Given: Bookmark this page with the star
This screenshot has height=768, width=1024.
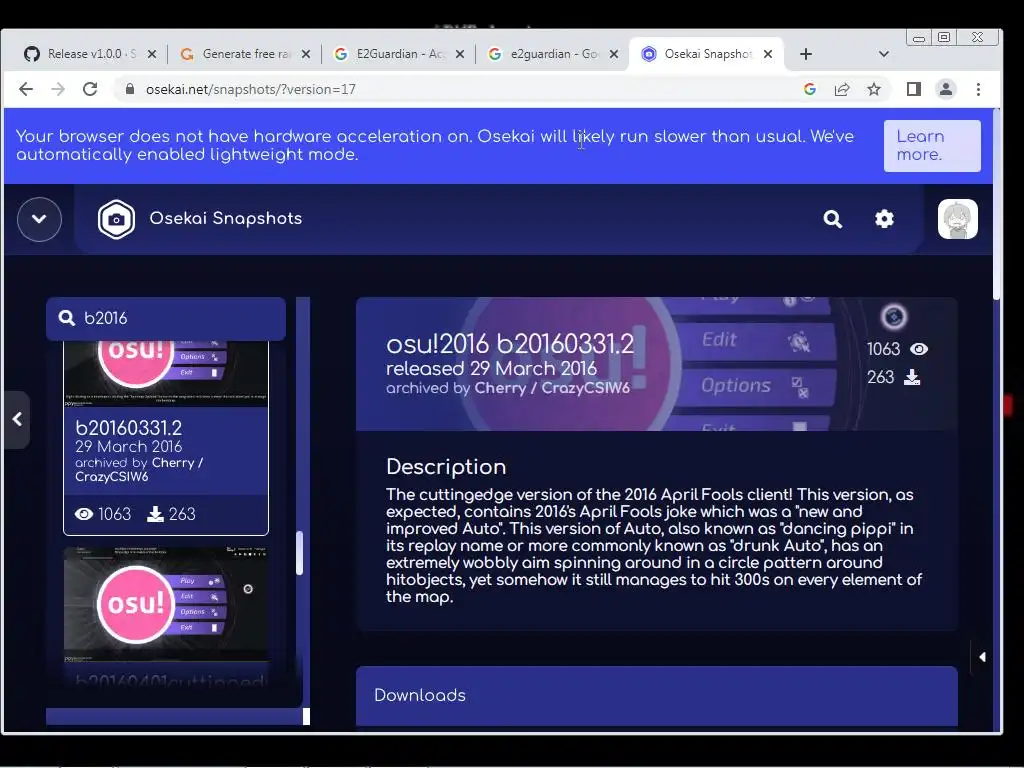Looking at the screenshot, I should click(874, 89).
